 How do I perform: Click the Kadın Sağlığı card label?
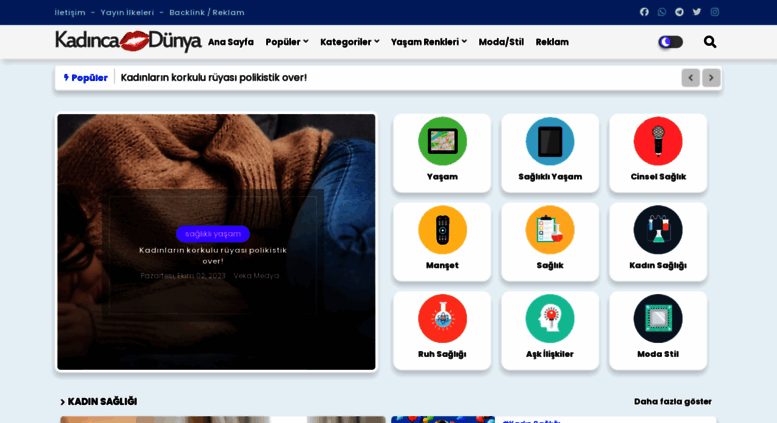pos(658,265)
